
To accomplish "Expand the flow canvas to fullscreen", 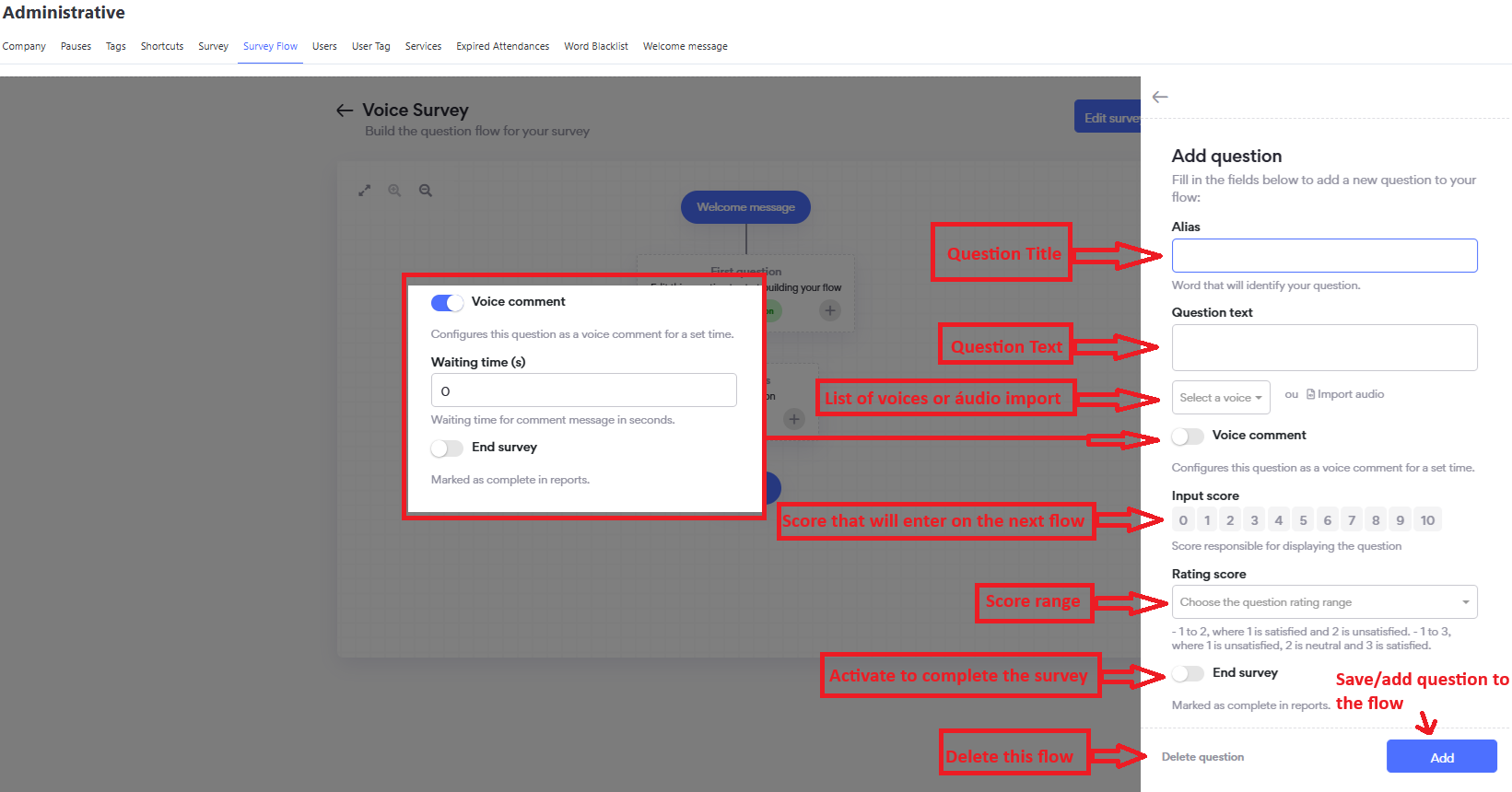I will click(365, 191).
